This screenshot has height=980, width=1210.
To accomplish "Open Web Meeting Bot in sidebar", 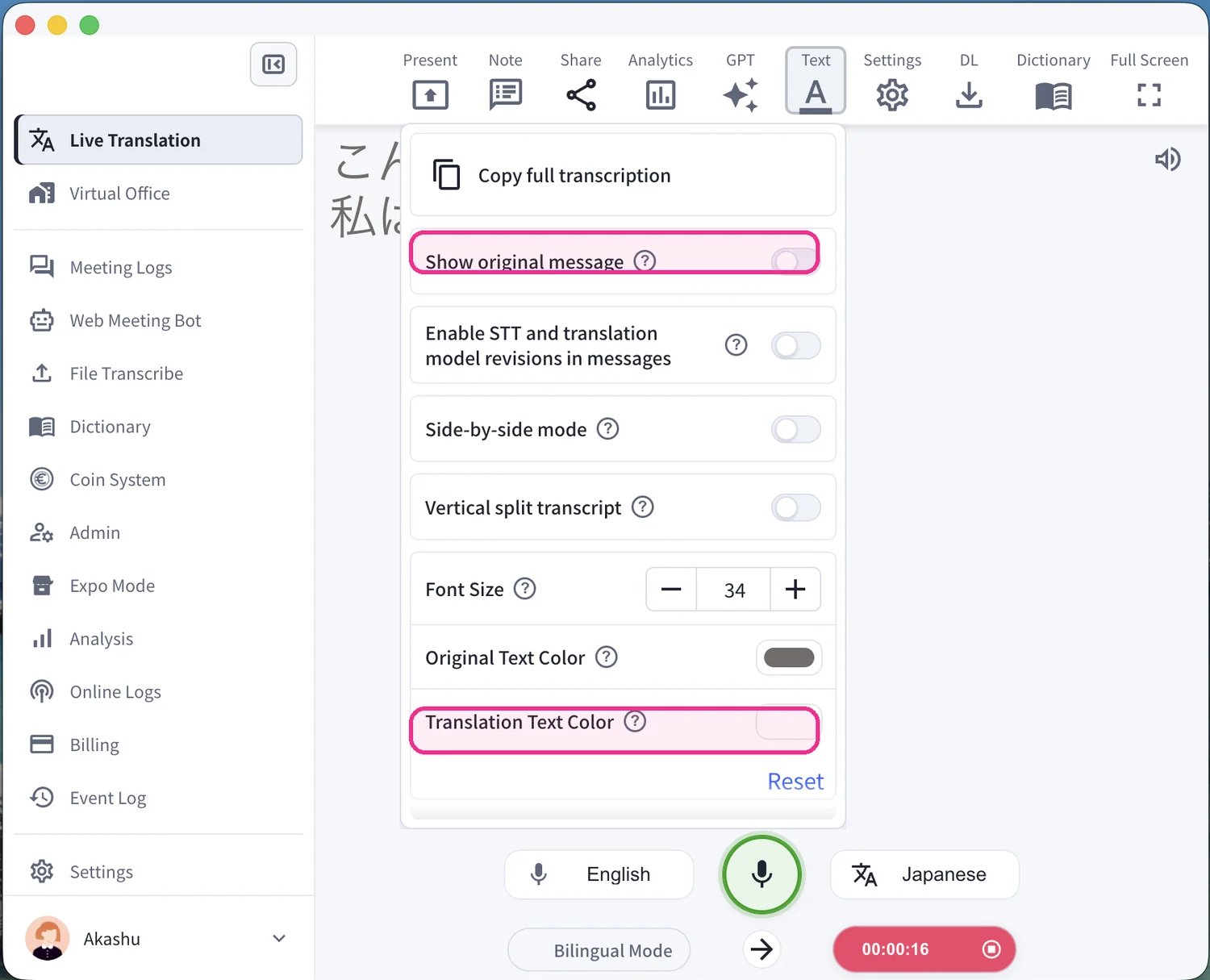I will click(x=159, y=320).
